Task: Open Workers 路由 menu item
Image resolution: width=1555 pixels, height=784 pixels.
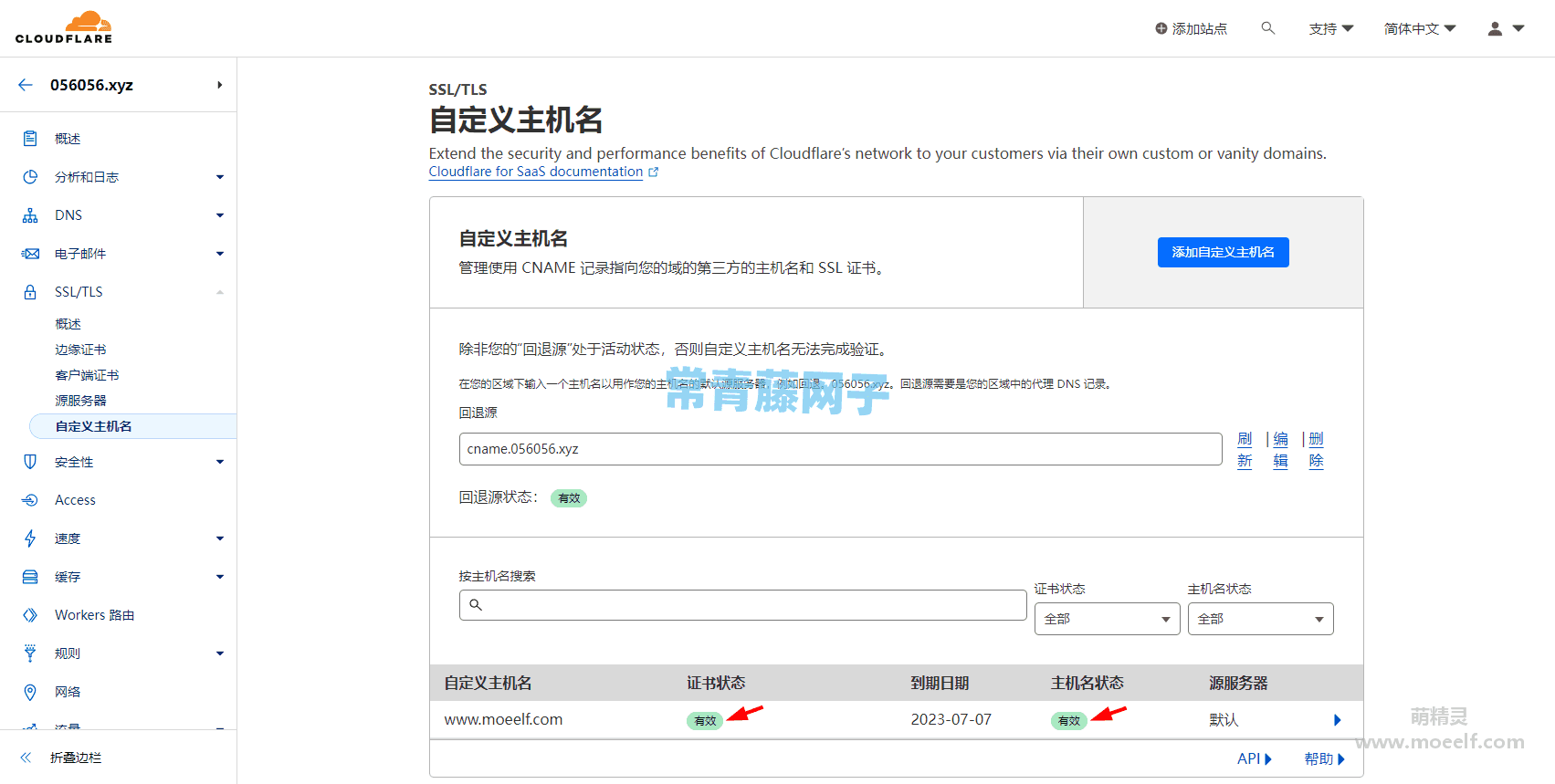Action: [x=95, y=615]
